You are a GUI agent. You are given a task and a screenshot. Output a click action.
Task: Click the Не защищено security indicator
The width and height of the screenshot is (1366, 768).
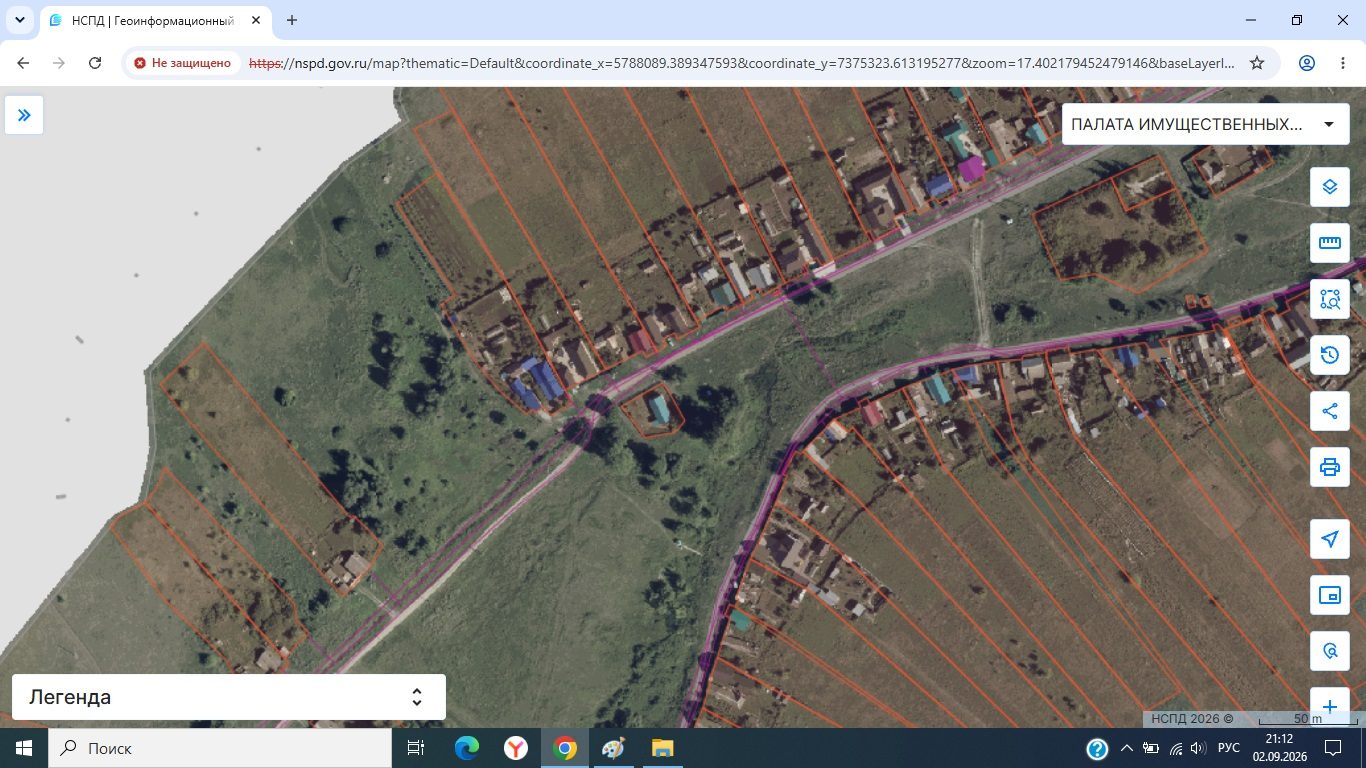(x=183, y=63)
